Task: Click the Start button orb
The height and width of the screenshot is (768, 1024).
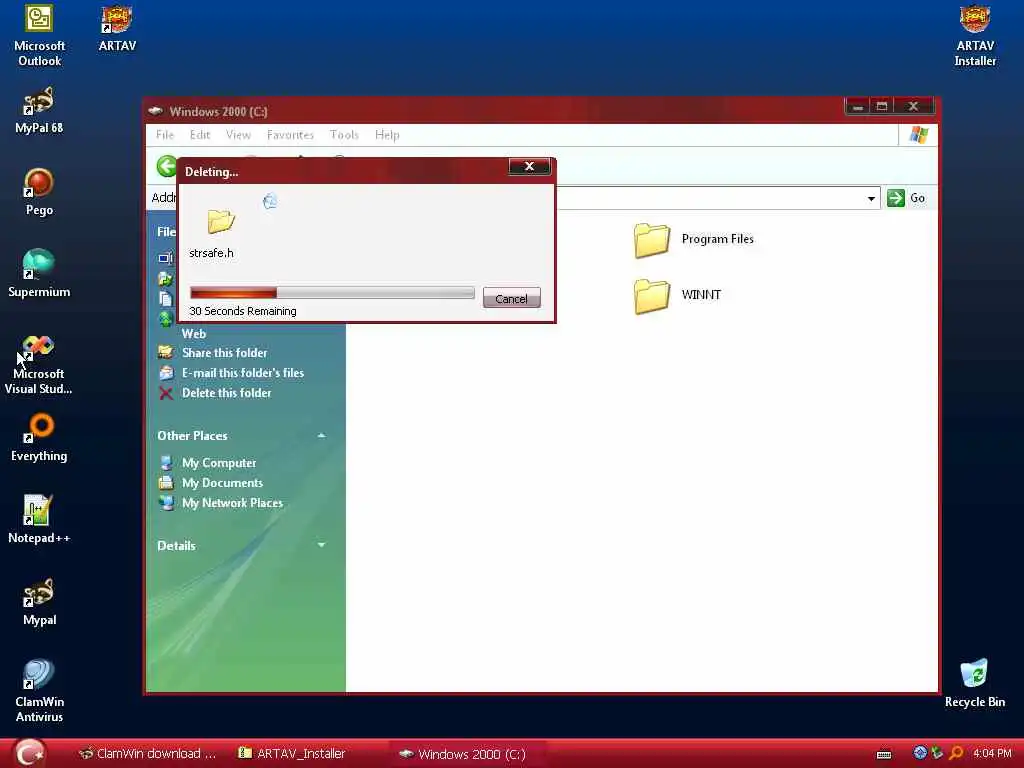Action: 30,753
